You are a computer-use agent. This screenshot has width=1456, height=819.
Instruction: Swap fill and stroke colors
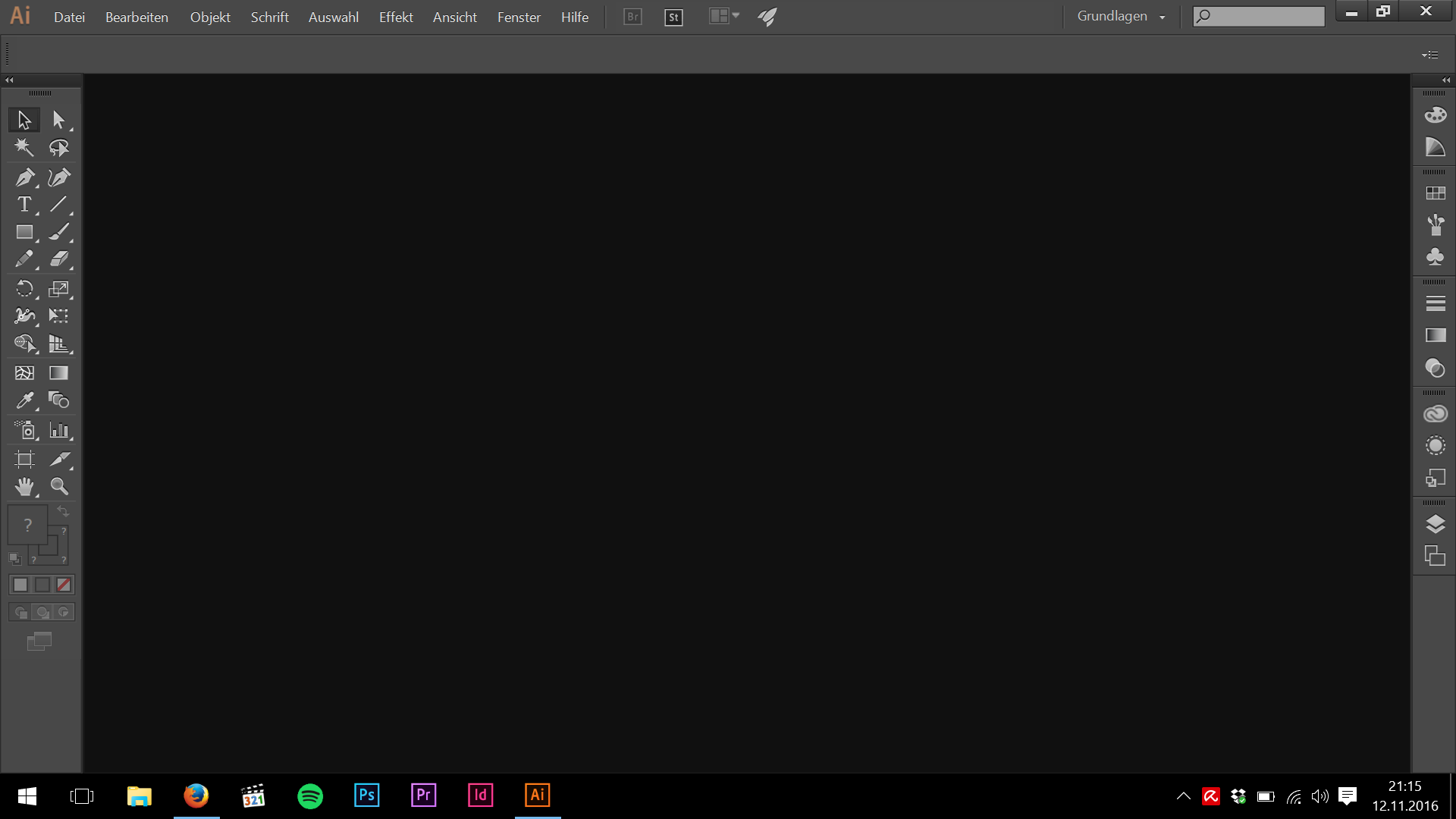64,512
